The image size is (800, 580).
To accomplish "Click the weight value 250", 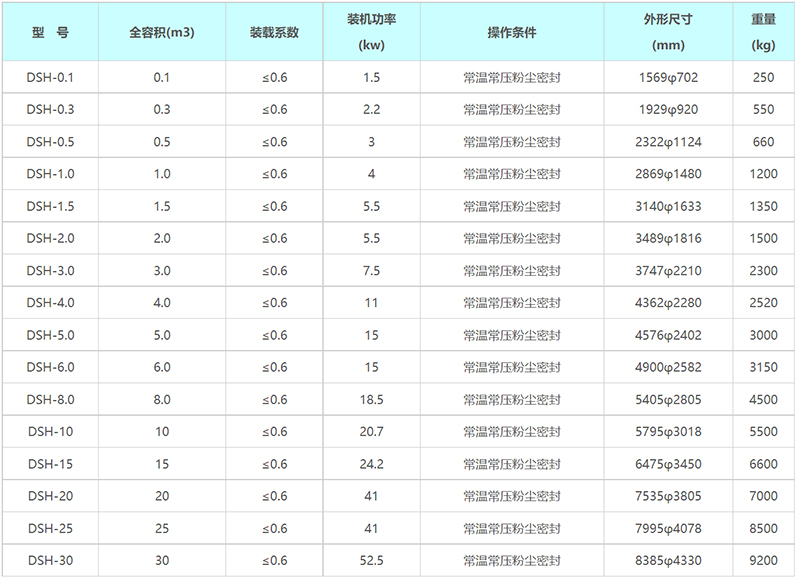I will tap(763, 73).
